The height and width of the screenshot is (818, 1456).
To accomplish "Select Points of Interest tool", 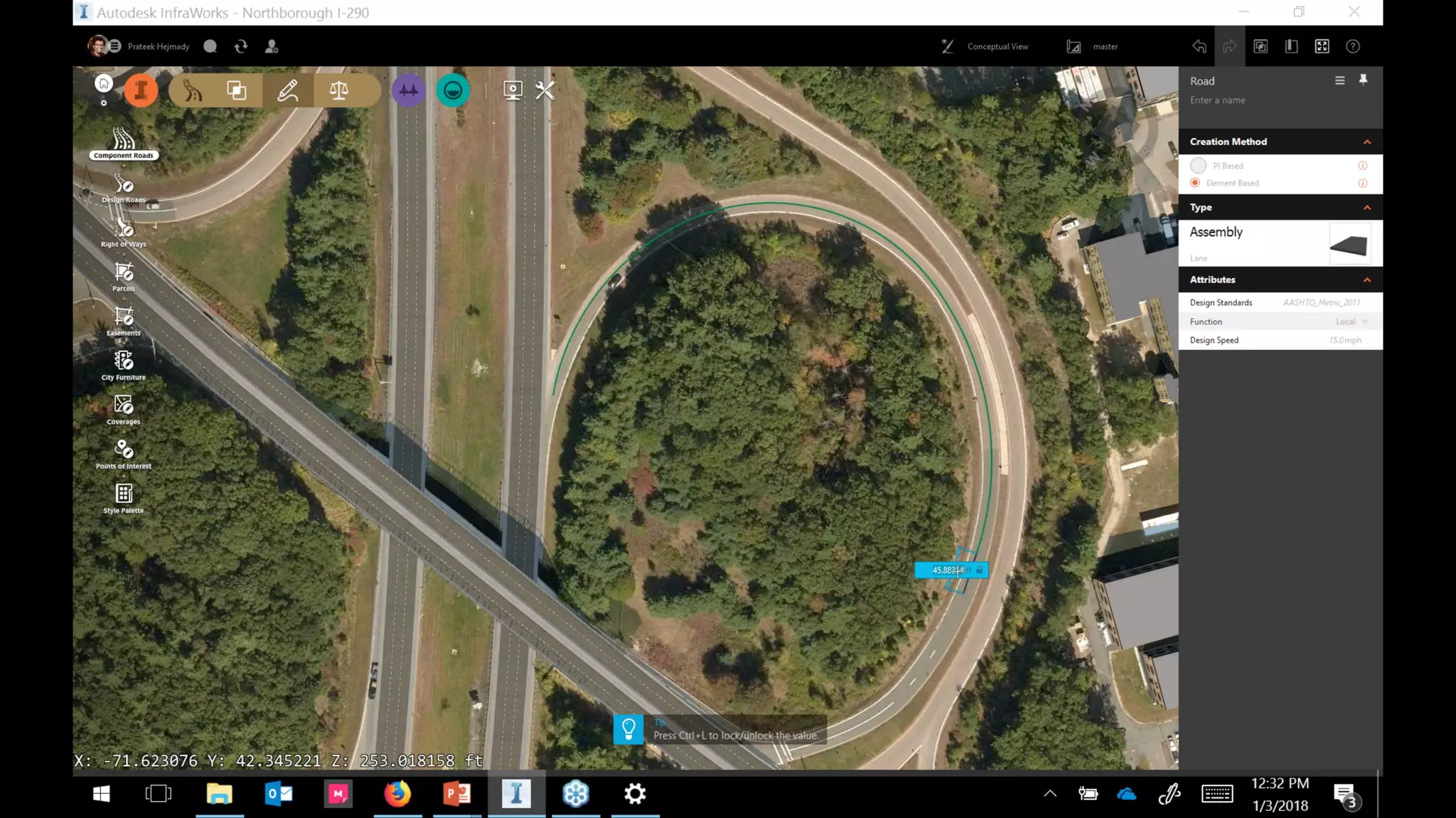I will (124, 454).
